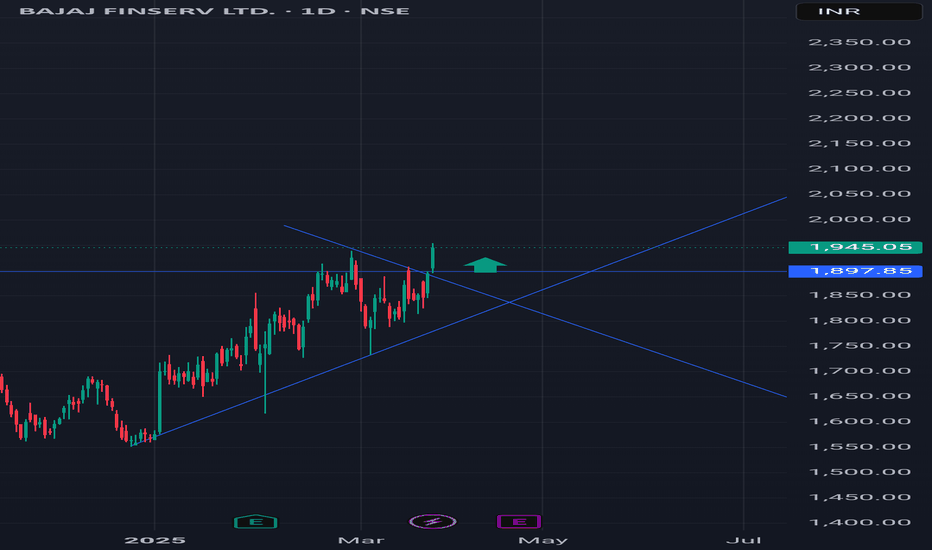Click the 1,750.00 price axis label
The width and height of the screenshot is (932, 550).
[859, 346]
